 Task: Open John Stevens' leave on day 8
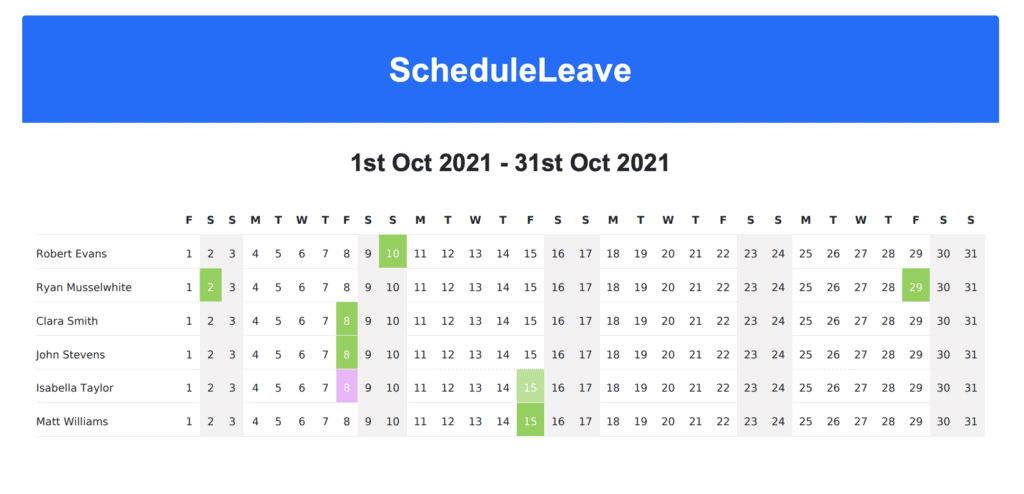347,355
